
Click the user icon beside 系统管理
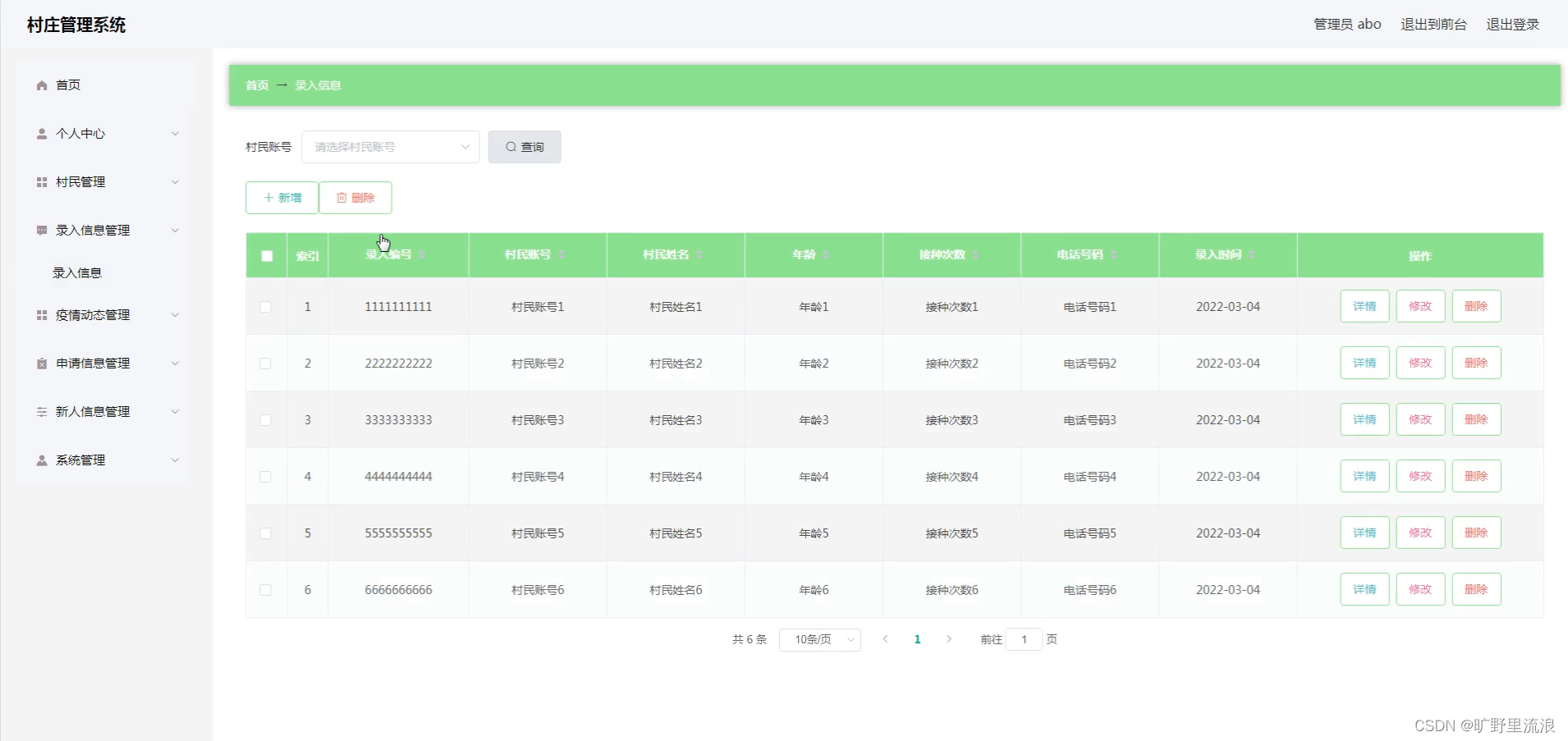pos(40,460)
